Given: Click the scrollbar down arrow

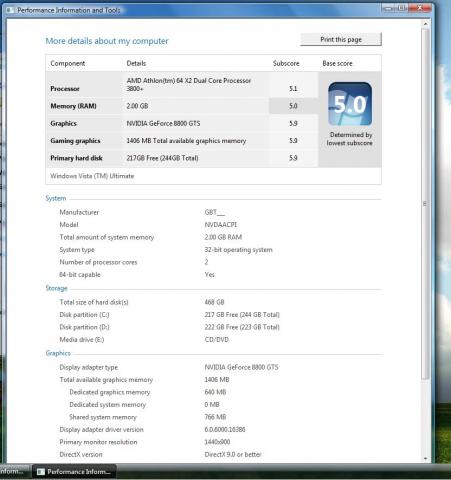Looking at the screenshot, I should [x=425, y=459].
